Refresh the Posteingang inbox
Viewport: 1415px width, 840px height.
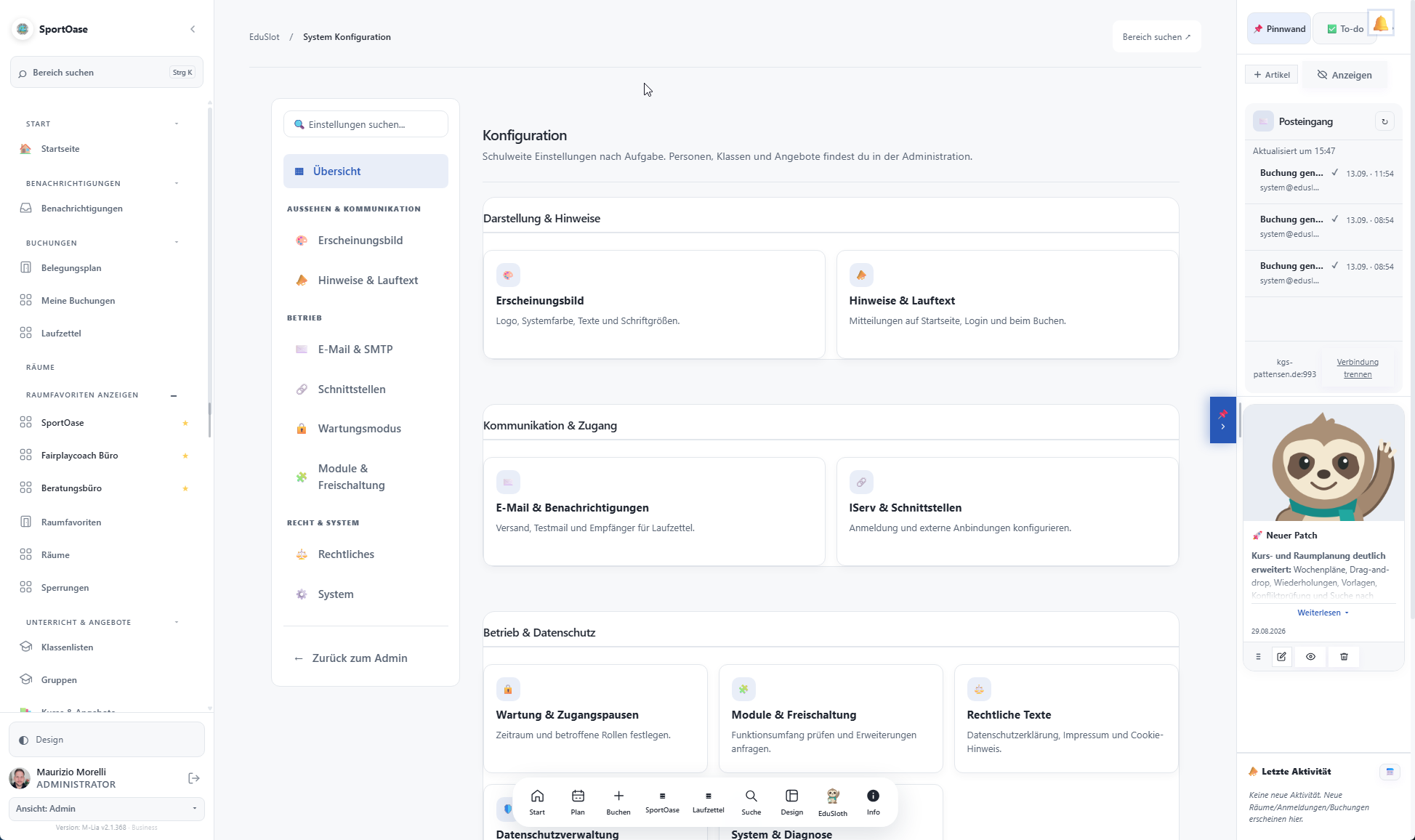(x=1384, y=121)
